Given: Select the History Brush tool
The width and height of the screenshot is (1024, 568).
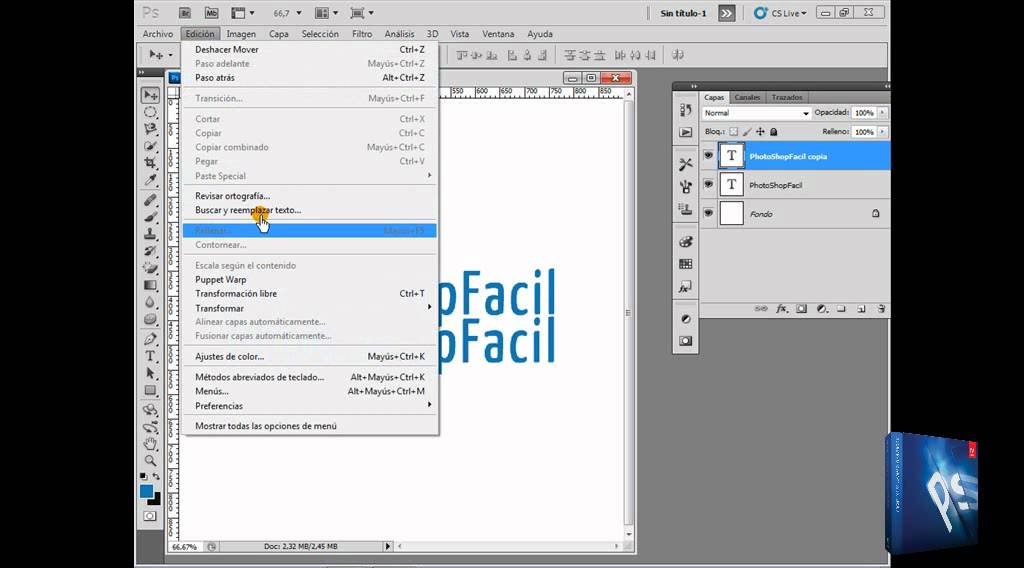Looking at the screenshot, I should click(x=150, y=251).
